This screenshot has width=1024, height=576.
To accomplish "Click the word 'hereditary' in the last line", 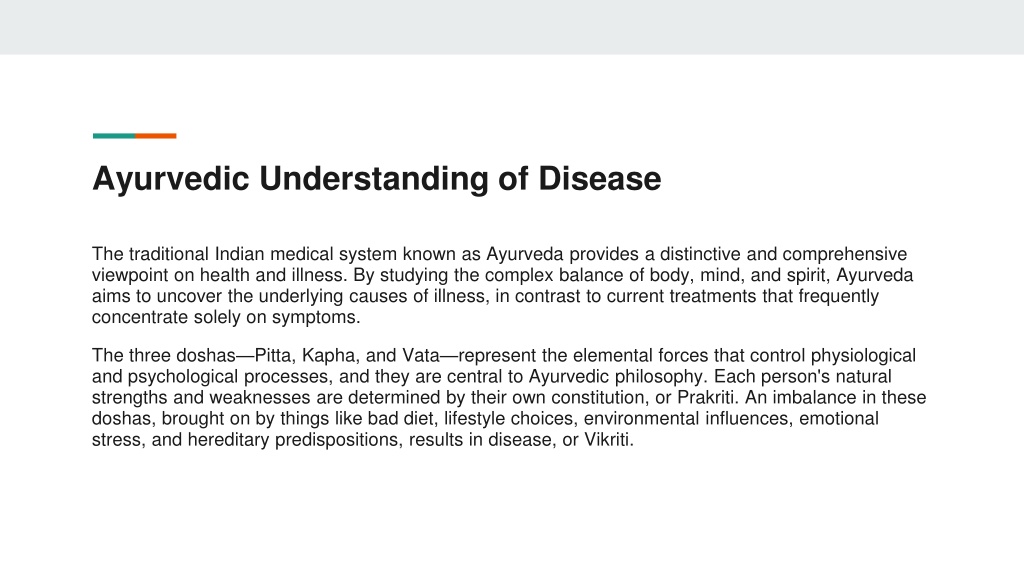I will tap(228, 440).
